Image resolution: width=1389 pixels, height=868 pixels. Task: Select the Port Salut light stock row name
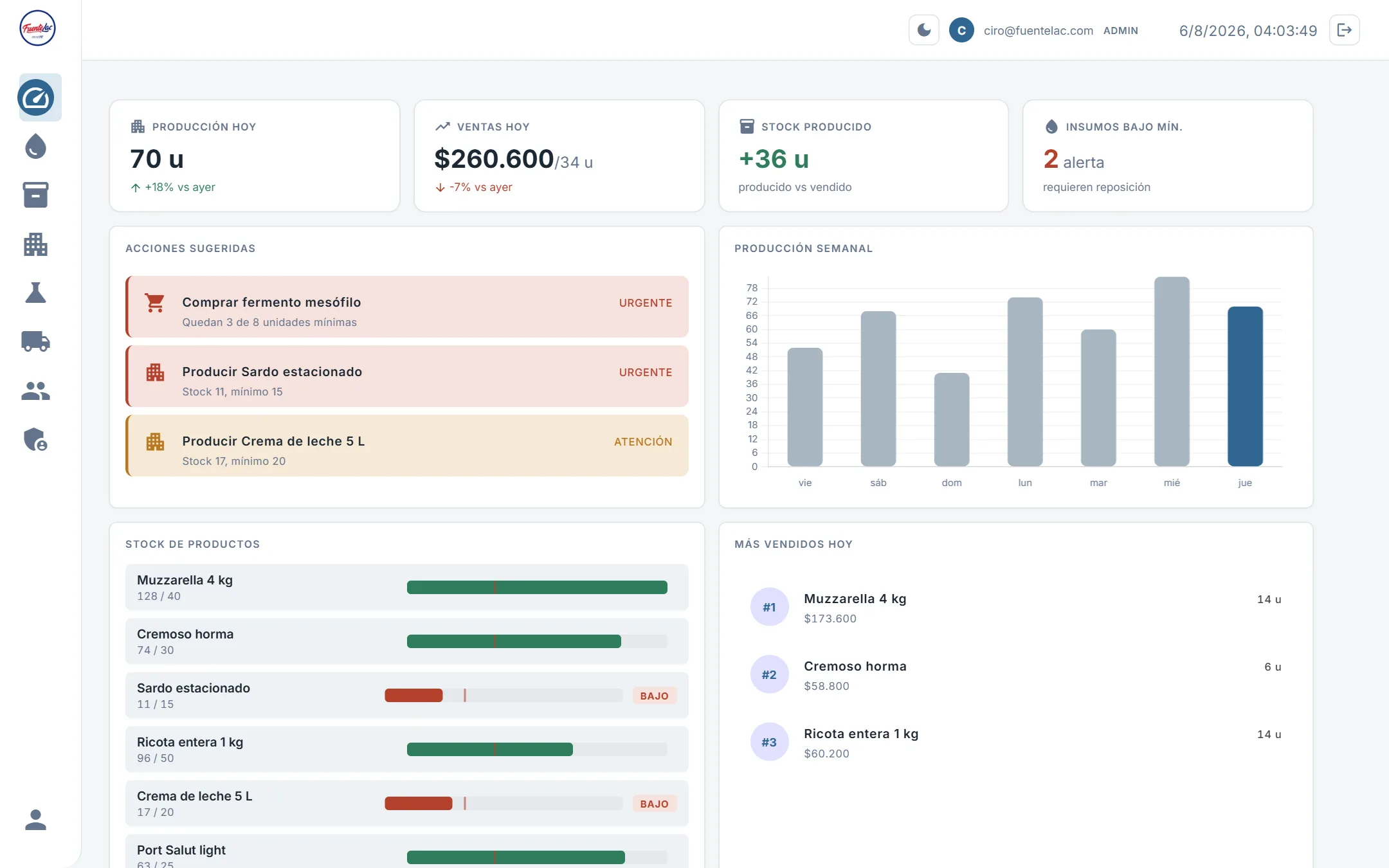(x=181, y=850)
